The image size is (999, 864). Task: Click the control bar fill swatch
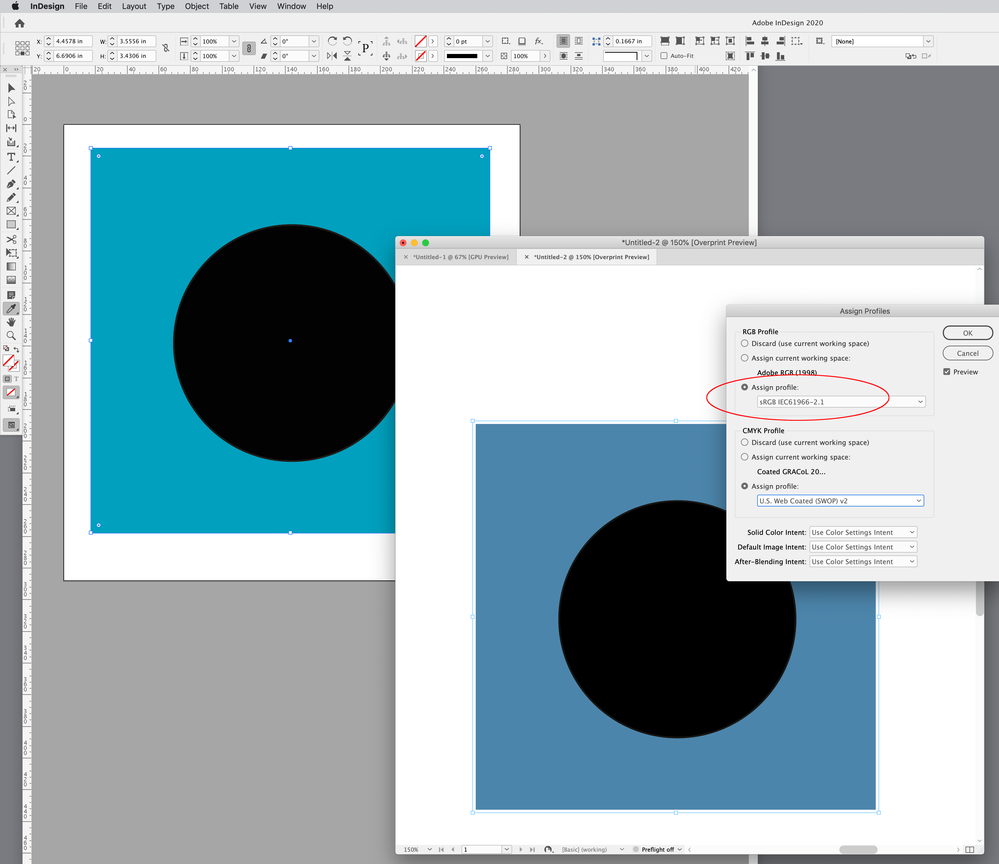(x=420, y=41)
